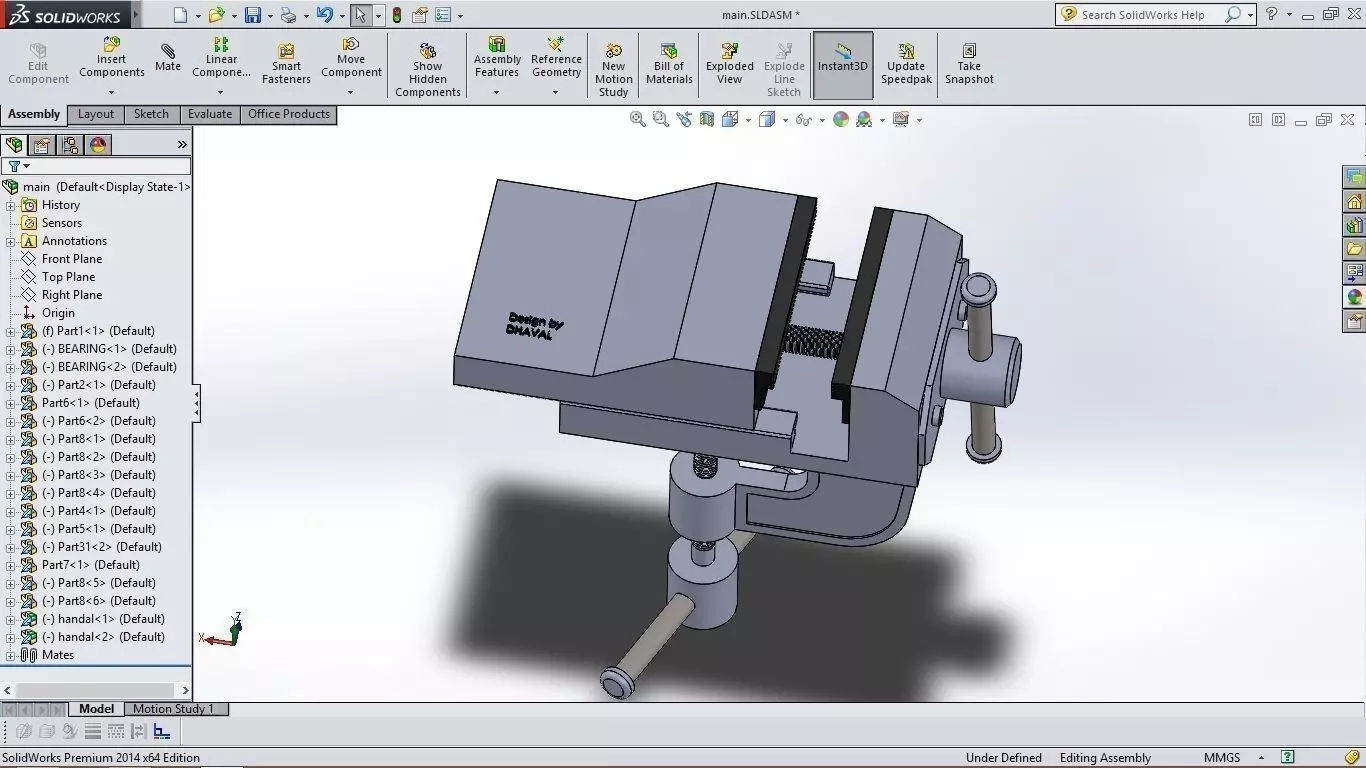
Task: Insert a Bill of Materials
Action: tap(669, 64)
